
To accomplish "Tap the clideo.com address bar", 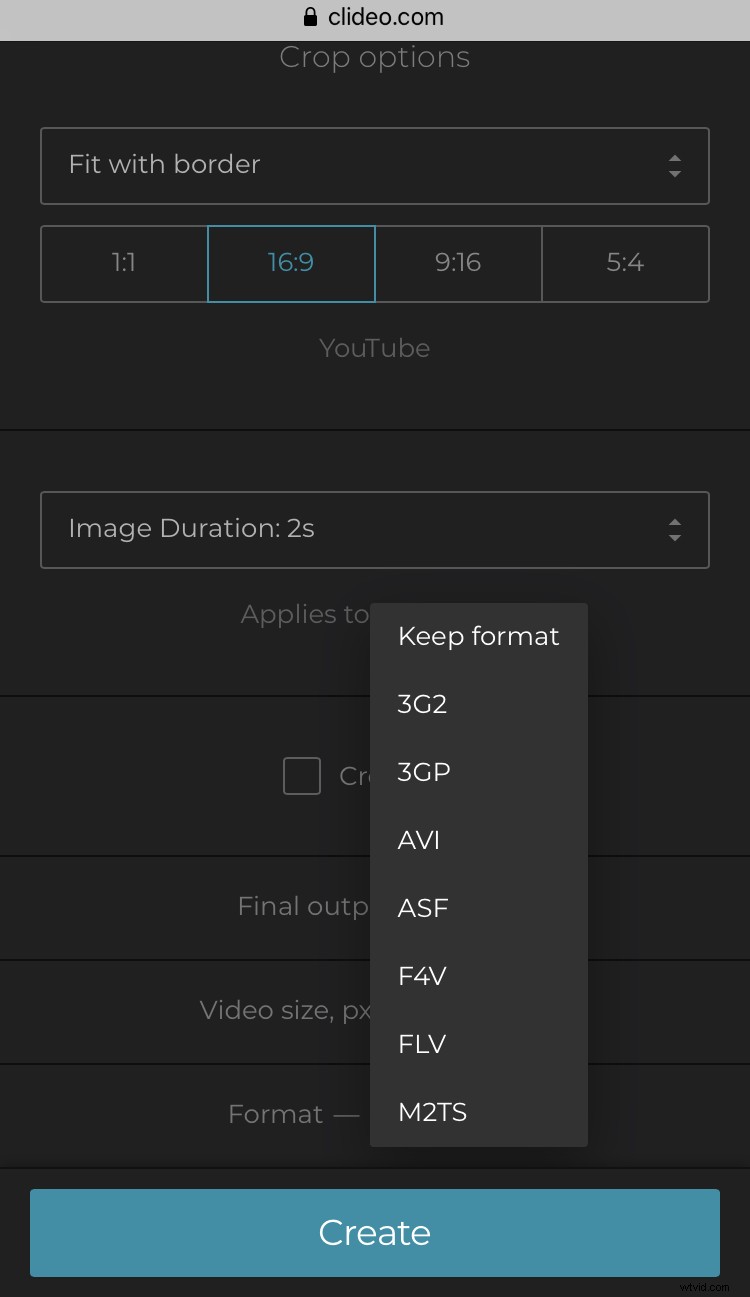I will point(375,16).
